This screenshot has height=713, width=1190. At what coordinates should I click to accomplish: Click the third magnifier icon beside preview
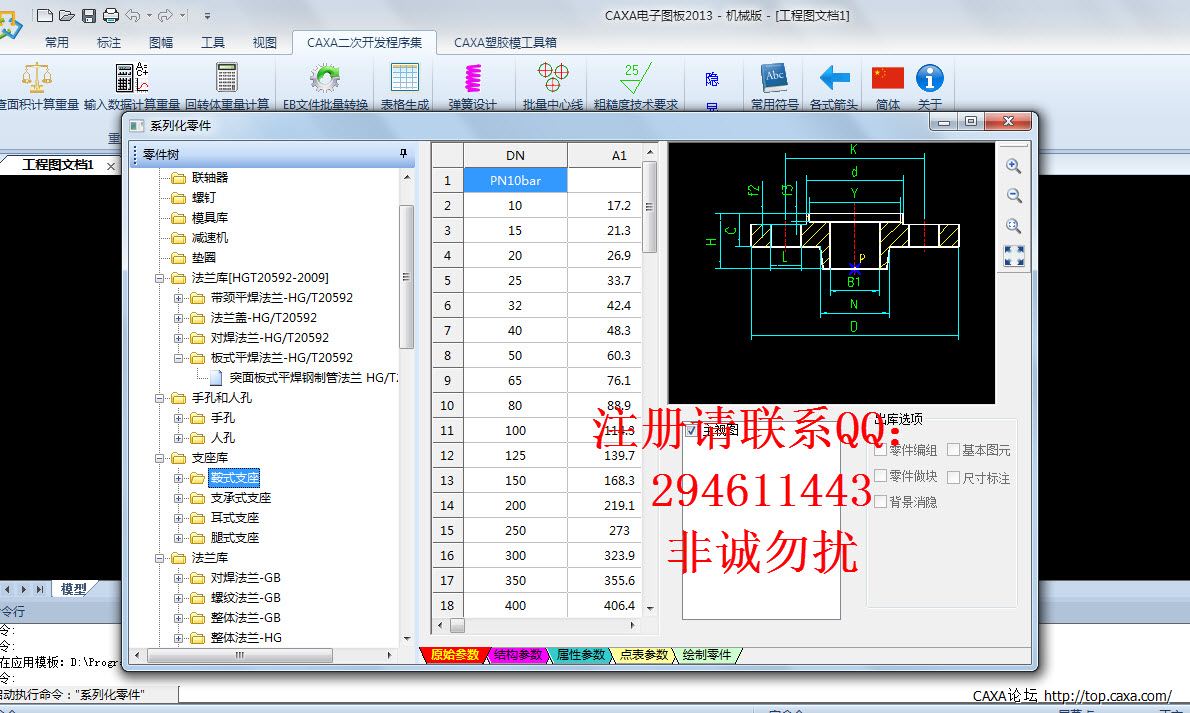1013,226
